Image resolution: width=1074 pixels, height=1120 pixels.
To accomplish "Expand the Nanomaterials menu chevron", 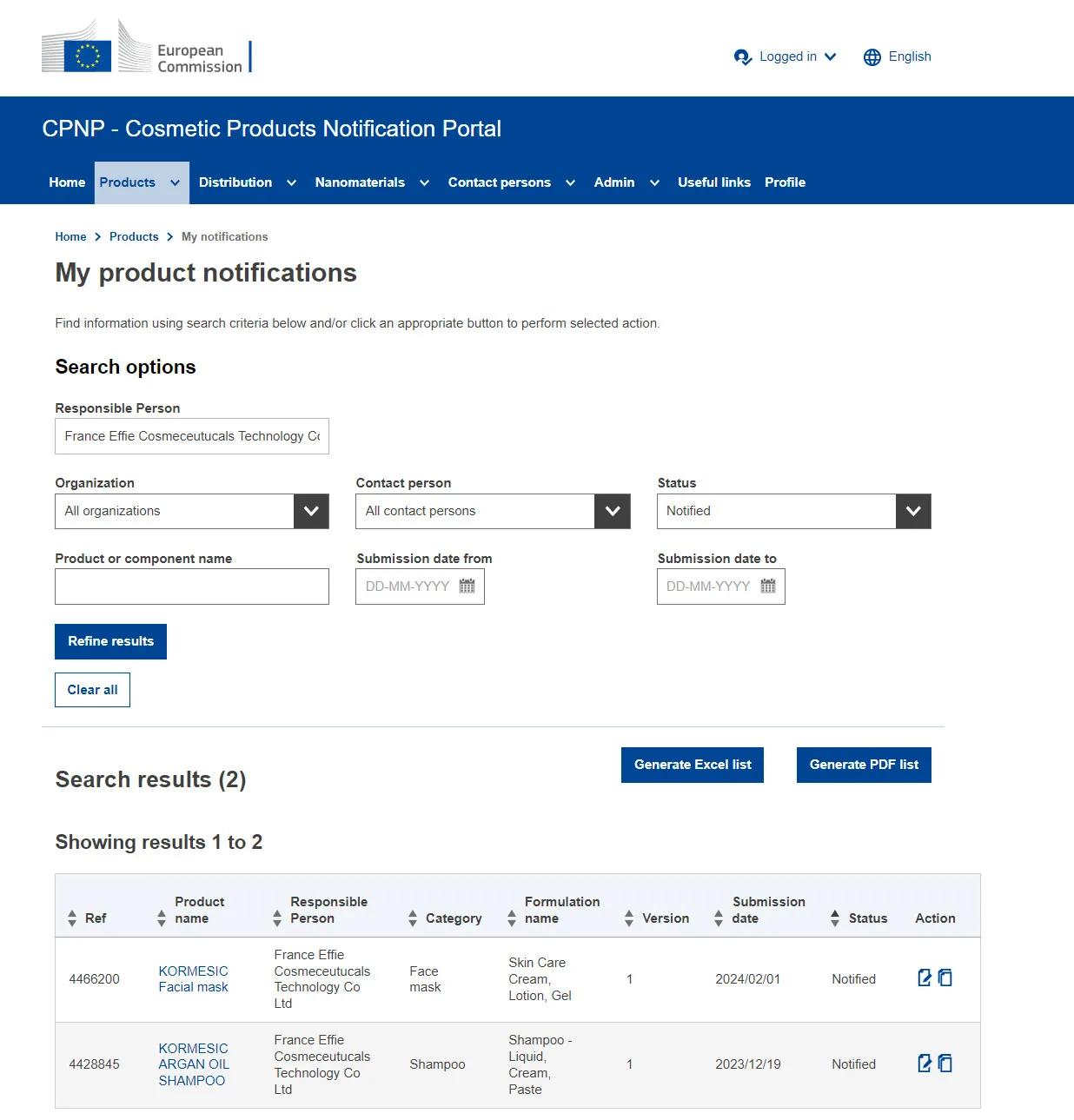I will (x=425, y=183).
